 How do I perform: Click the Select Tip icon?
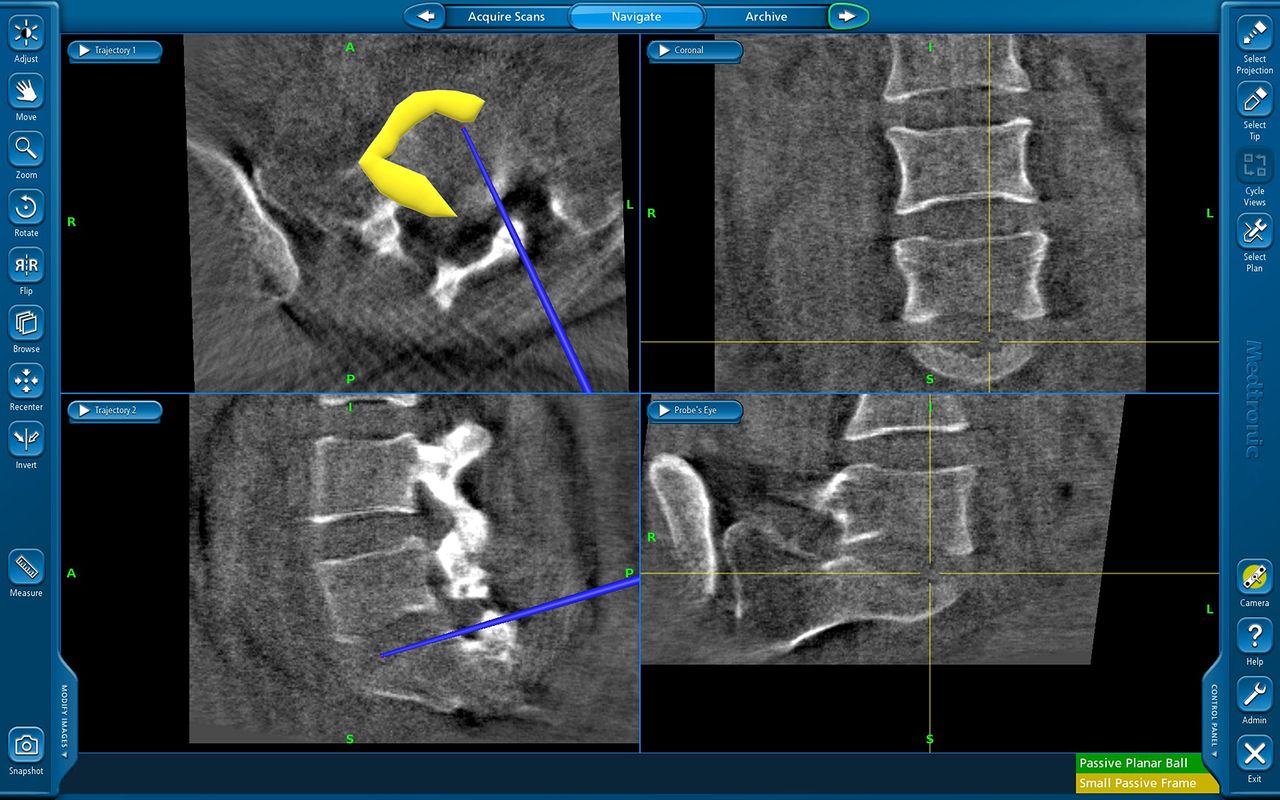(1254, 99)
